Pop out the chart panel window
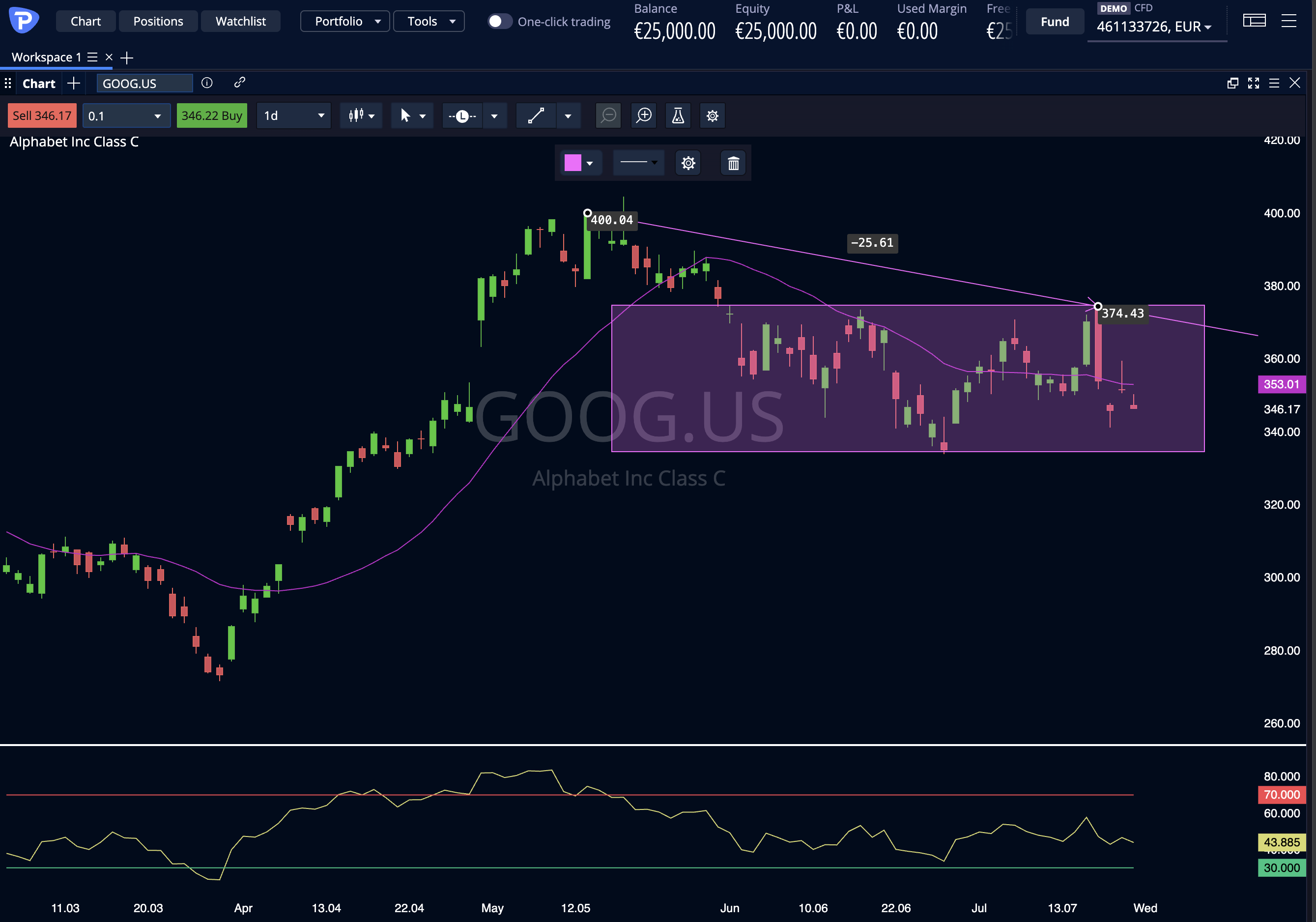The image size is (1316, 922). [1232, 83]
